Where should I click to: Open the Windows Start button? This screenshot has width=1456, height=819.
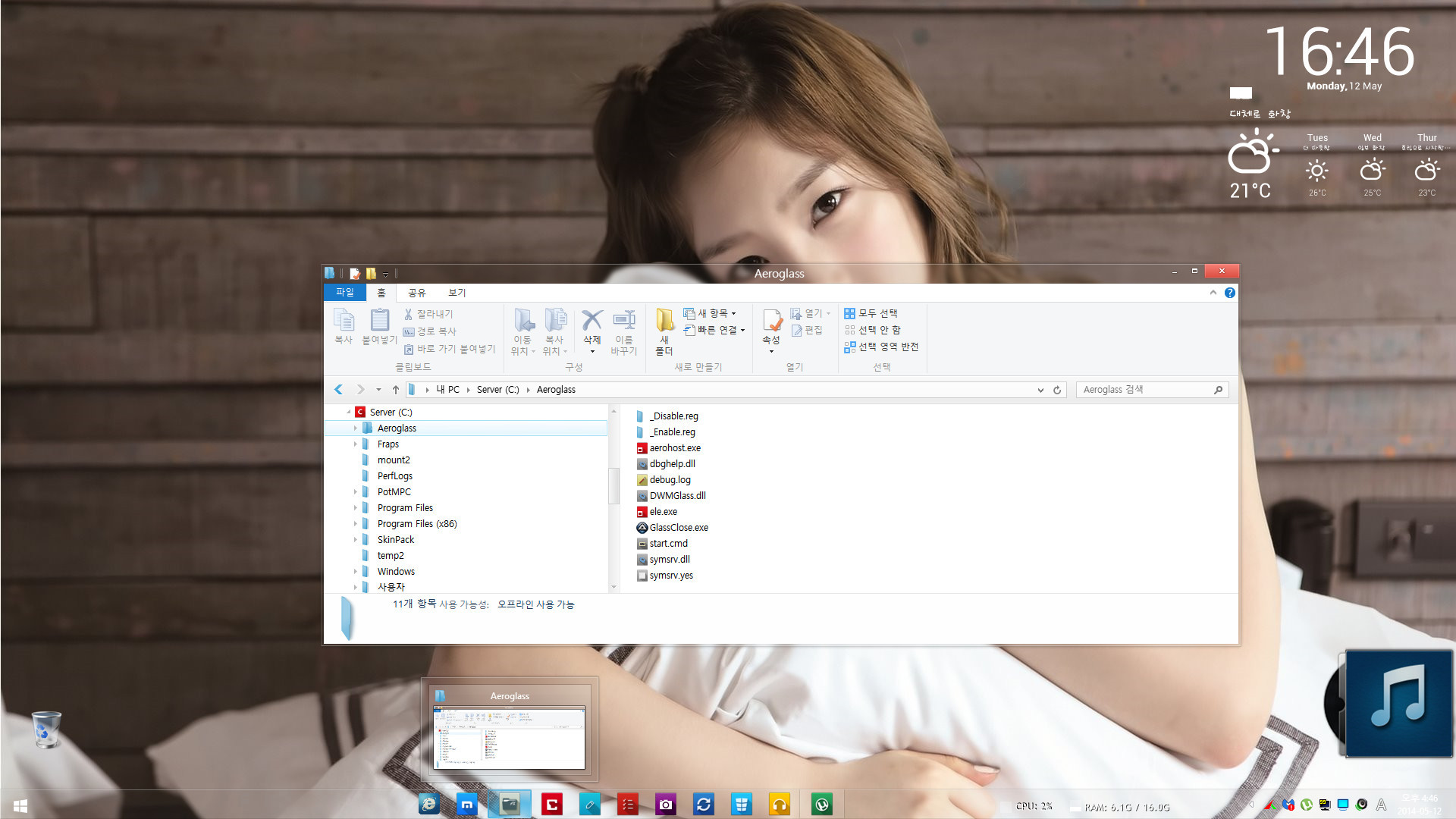coord(20,806)
